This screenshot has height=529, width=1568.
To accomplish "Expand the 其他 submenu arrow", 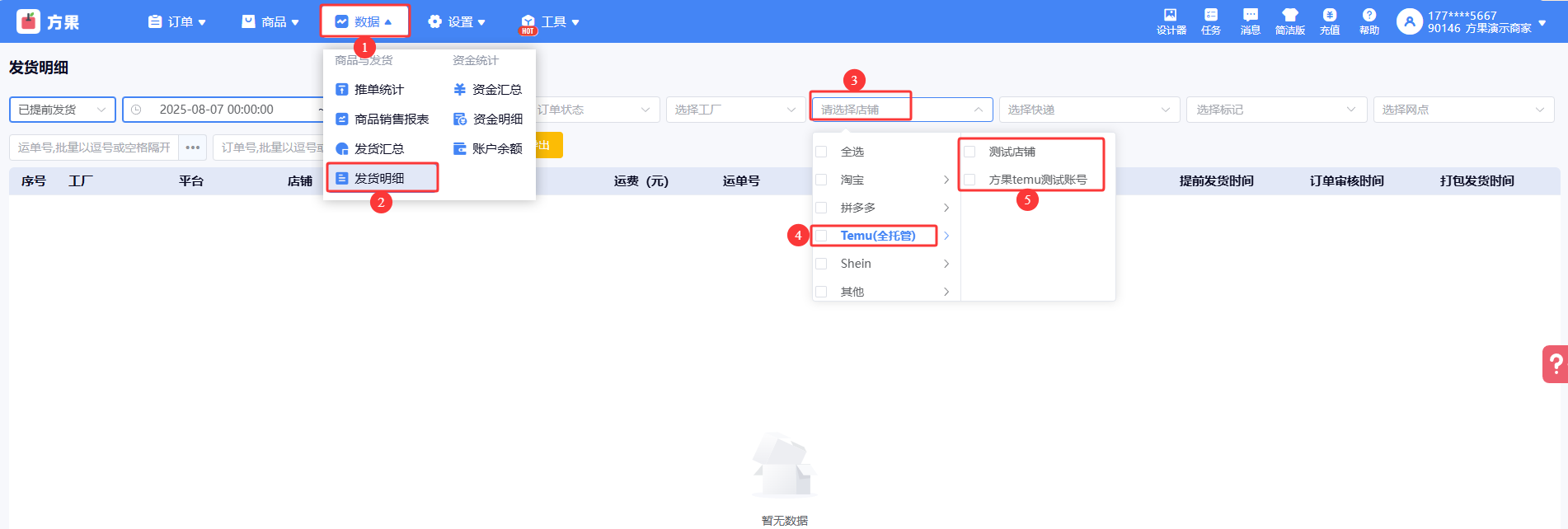I will point(946,292).
